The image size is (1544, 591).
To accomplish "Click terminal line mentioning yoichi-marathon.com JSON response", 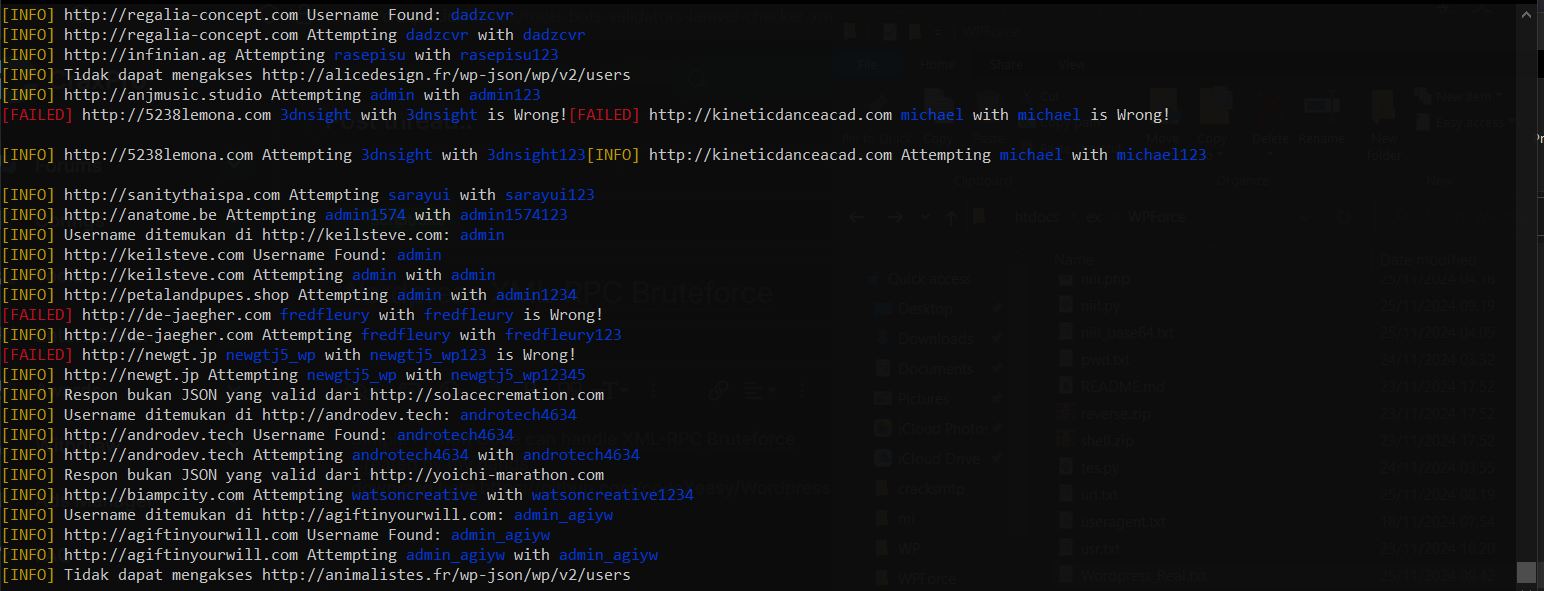I will click(x=303, y=475).
